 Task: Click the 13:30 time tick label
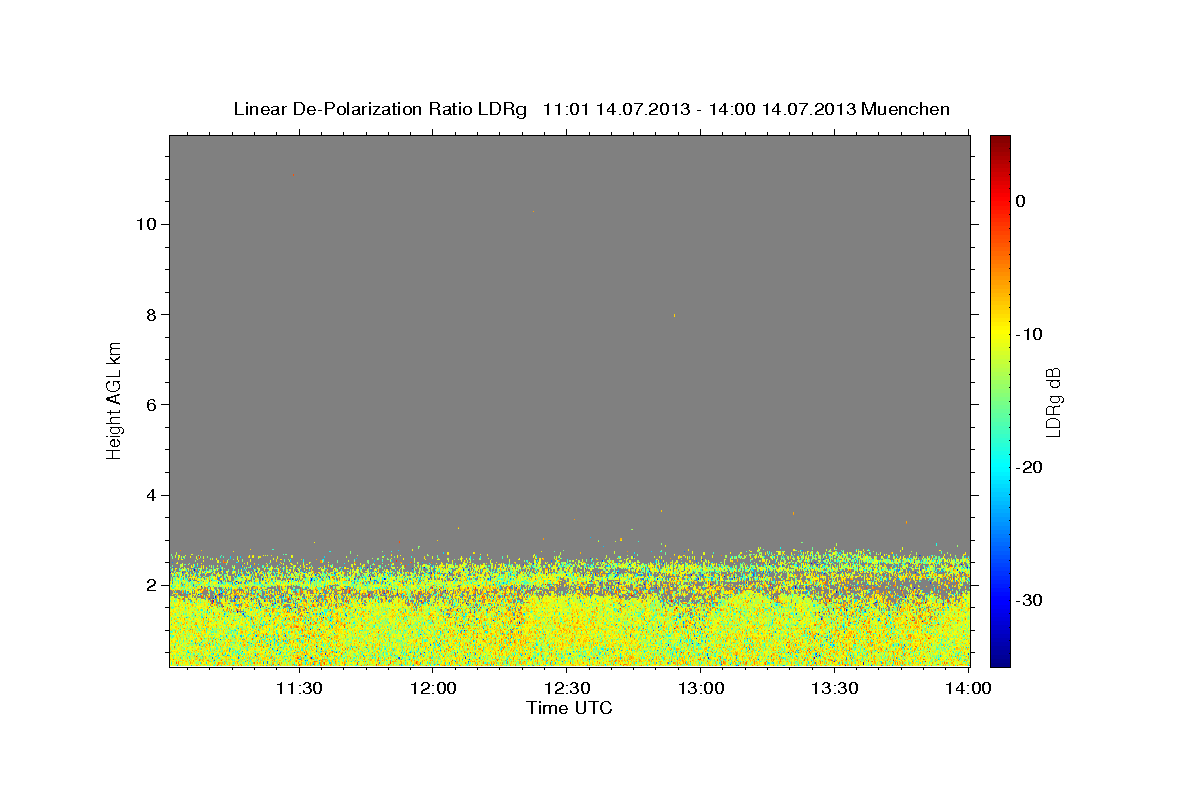(835, 688)
